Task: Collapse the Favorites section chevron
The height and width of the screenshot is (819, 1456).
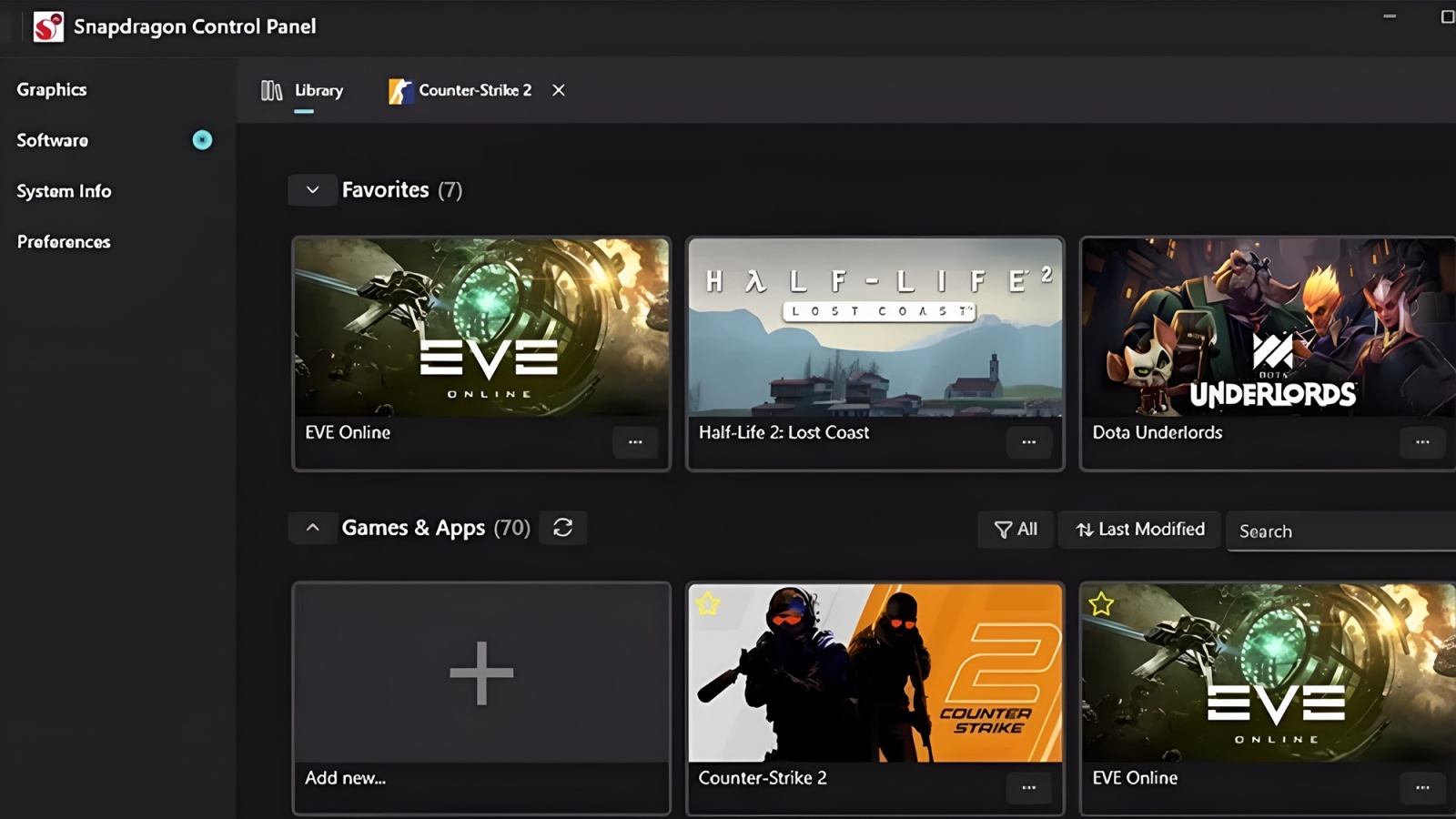Action: [x=312, y=190]
